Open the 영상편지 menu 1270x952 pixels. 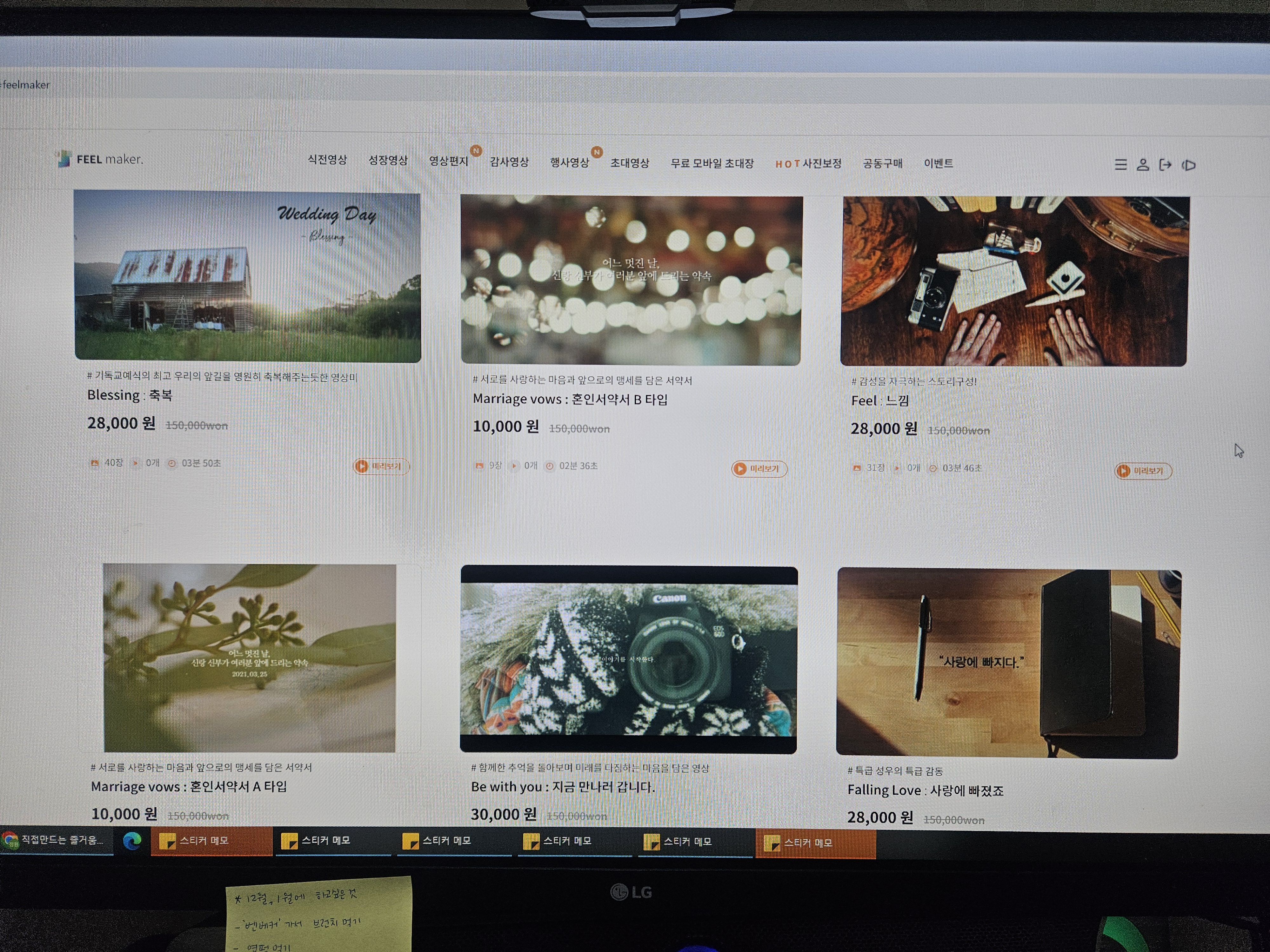pyautogui.click(x=449, y=161)
